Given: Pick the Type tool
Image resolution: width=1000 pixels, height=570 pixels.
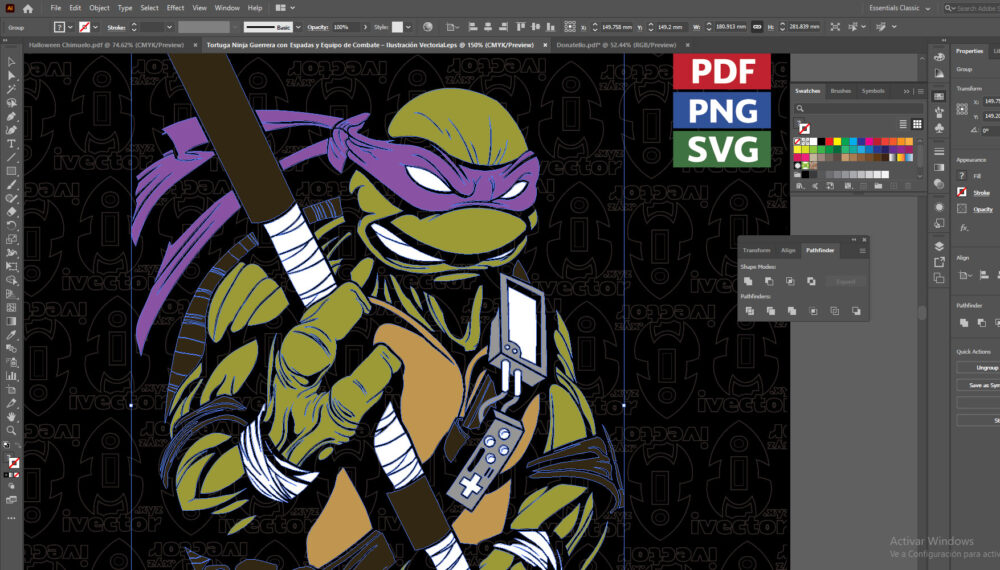Looking at the screenshot, I should click(11, 143).
